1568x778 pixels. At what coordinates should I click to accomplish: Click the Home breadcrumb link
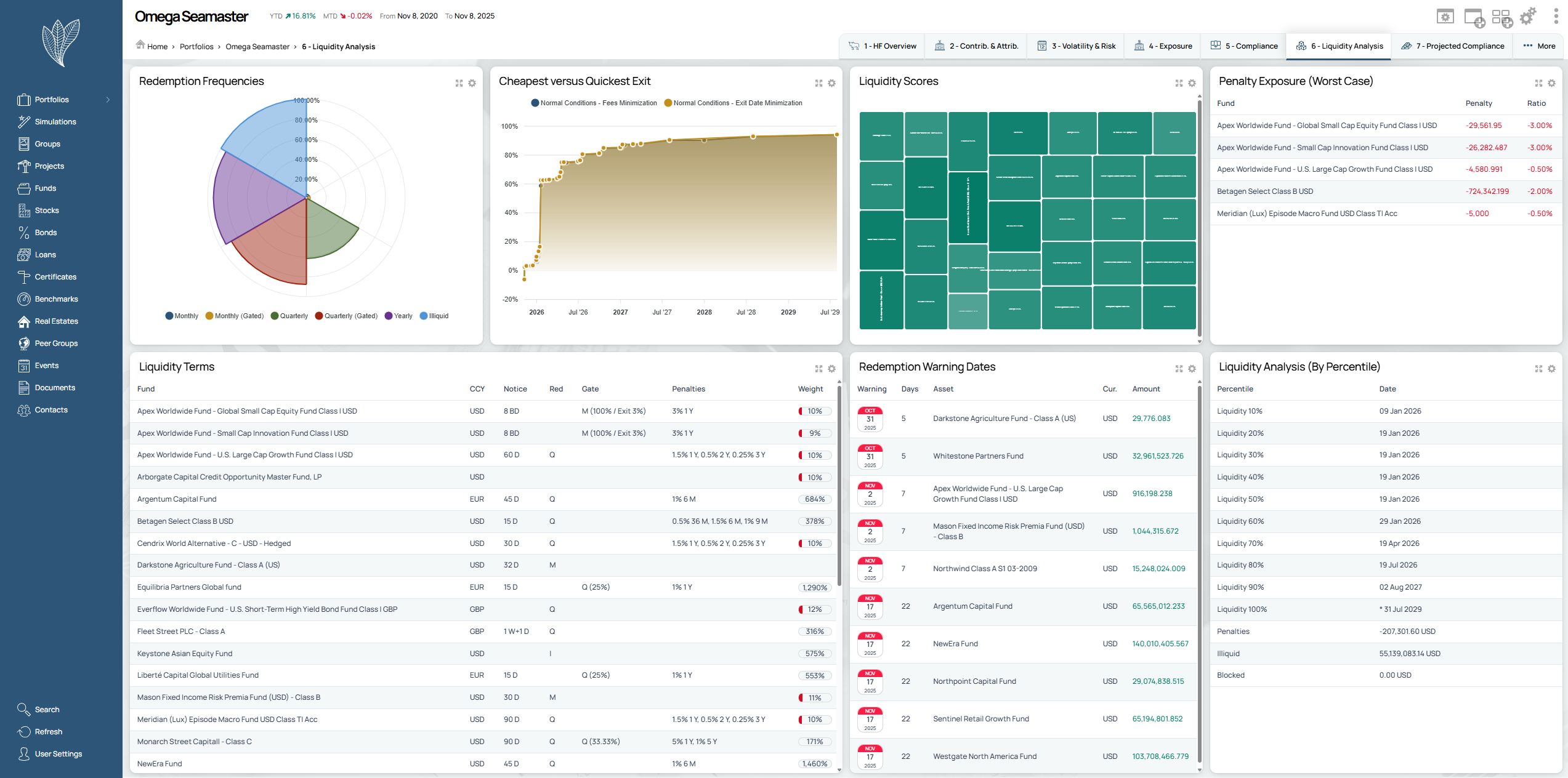(157, 47)
